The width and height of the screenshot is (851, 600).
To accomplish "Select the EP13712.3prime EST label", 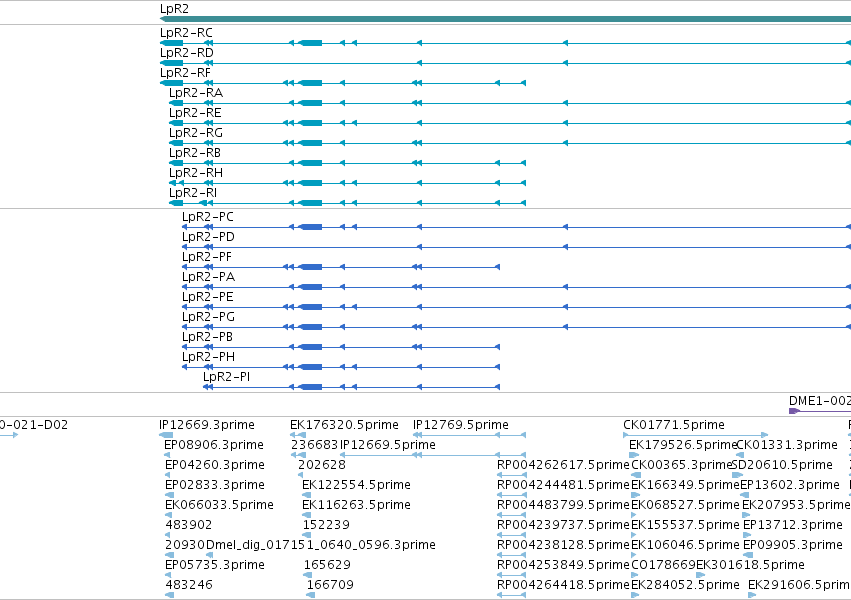I will [x=792, y=526].
